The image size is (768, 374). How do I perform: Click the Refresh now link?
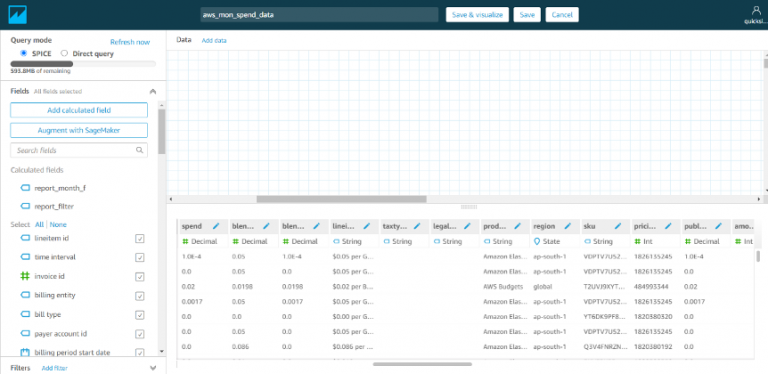pos(130,42)
